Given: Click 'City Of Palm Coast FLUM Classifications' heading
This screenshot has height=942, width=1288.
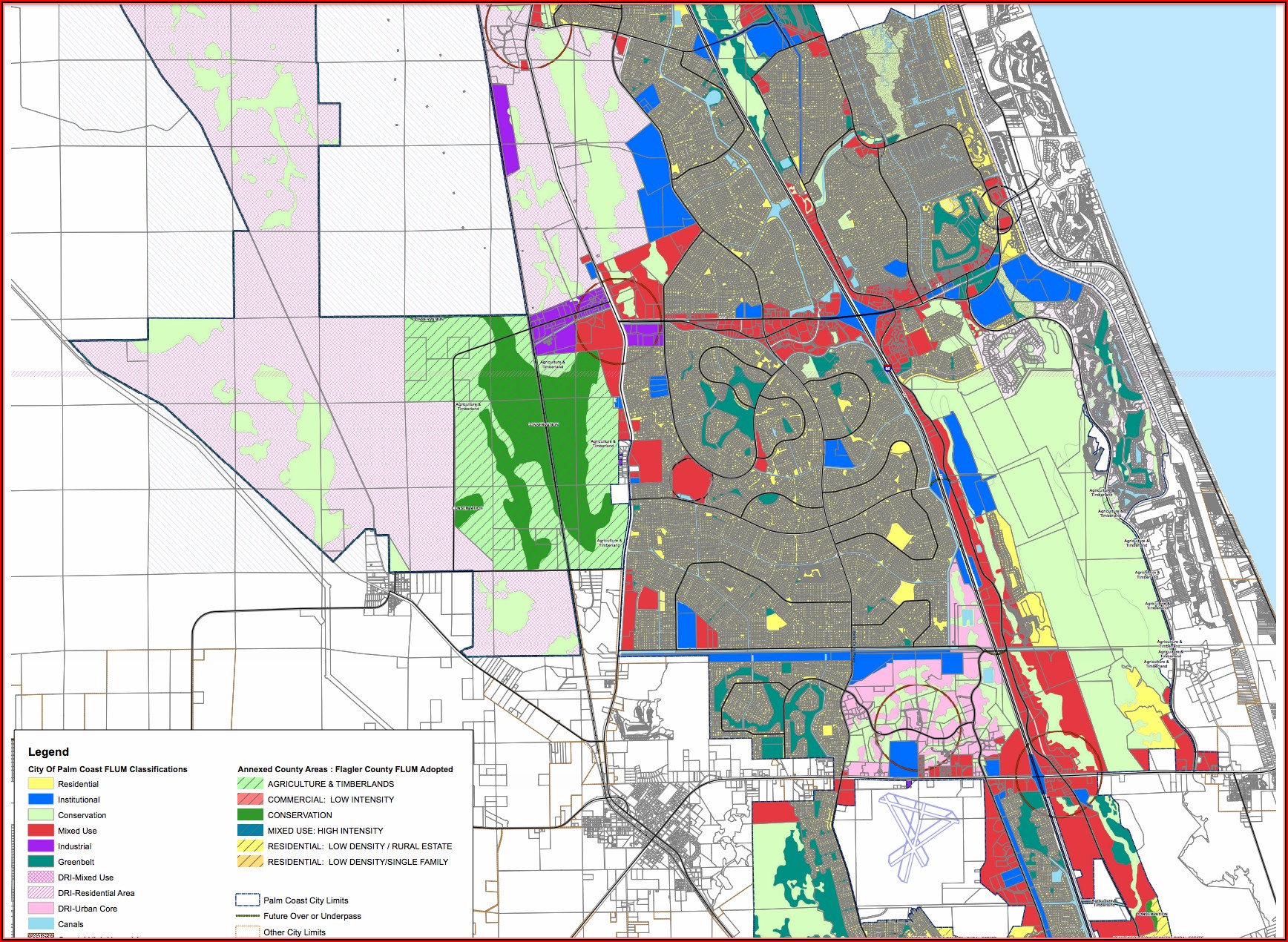Looking at the screenshot, I should click(108, 769).
